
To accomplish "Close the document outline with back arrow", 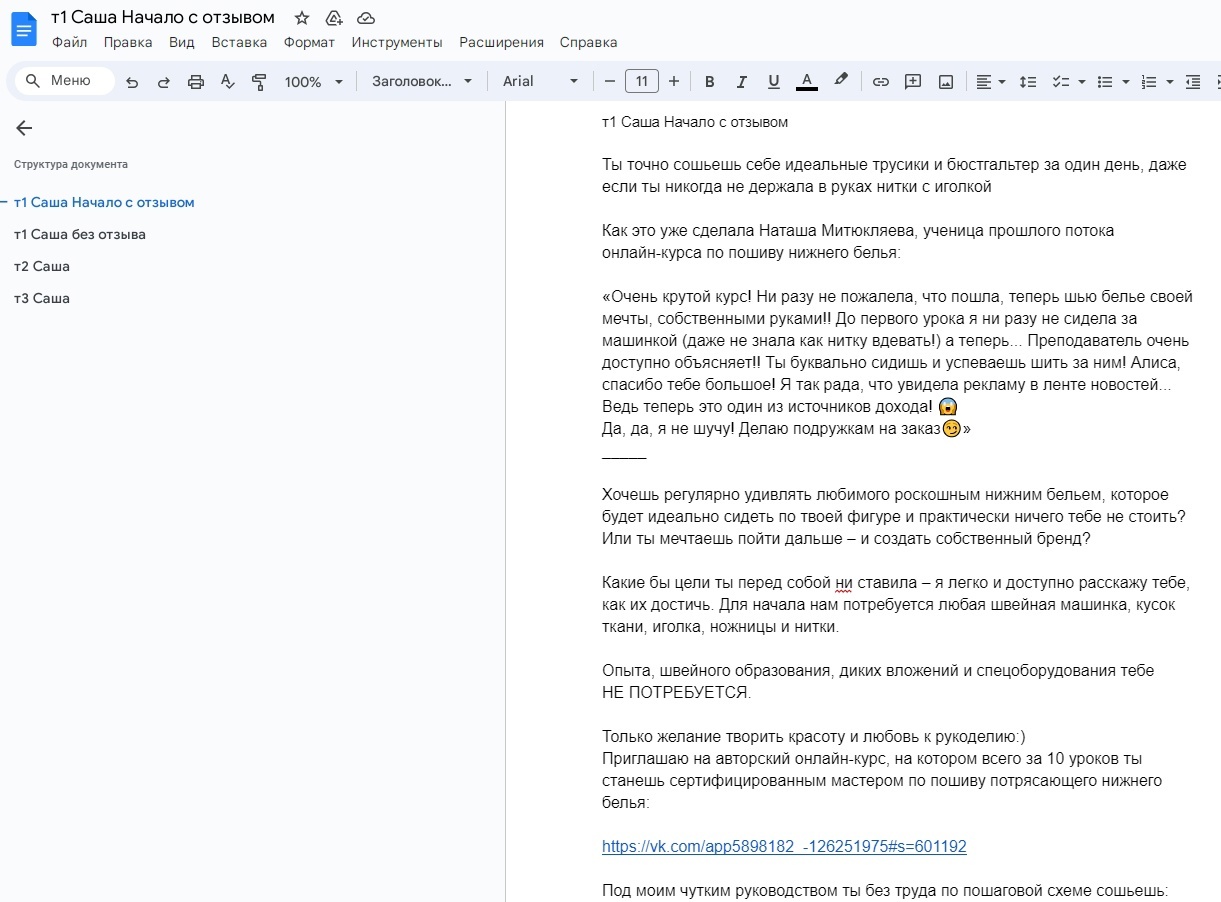I will point(24,128).
